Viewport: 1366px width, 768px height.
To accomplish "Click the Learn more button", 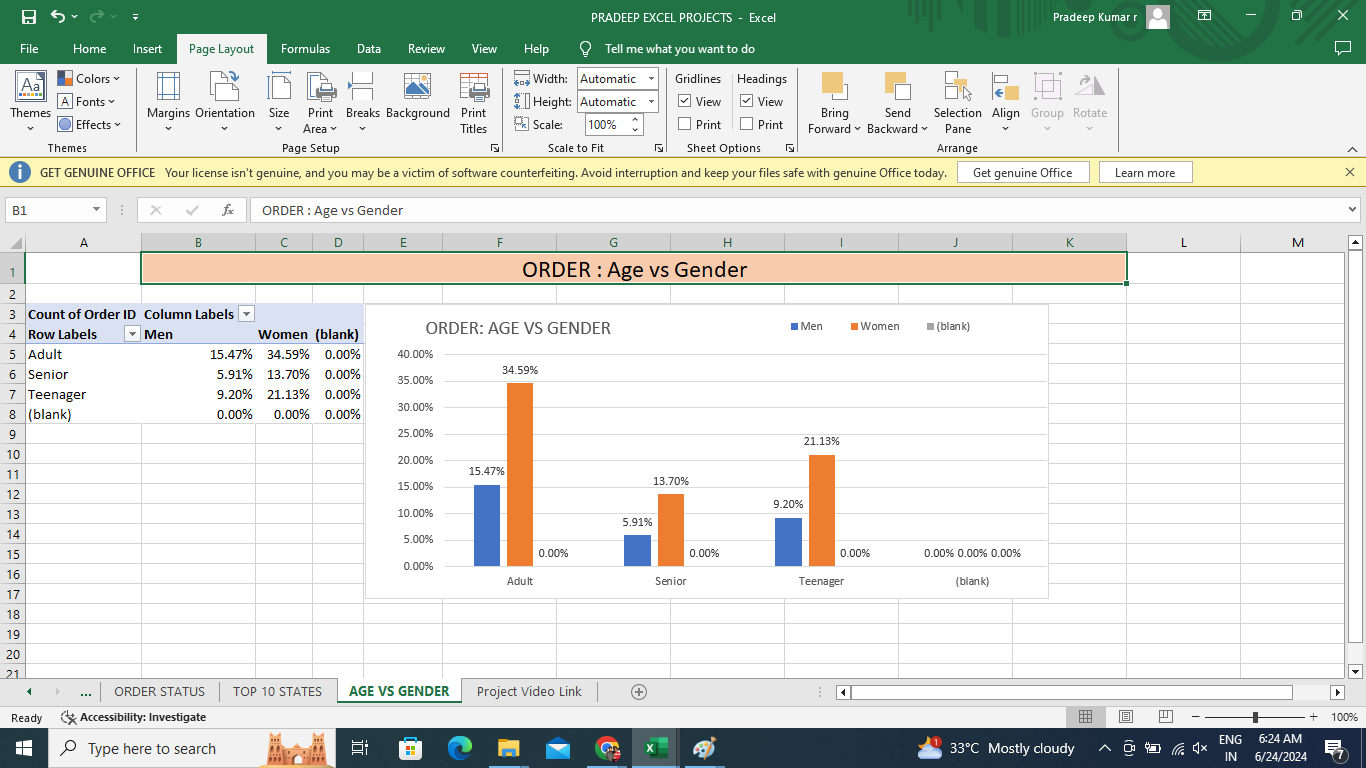I will [1144, 172].
